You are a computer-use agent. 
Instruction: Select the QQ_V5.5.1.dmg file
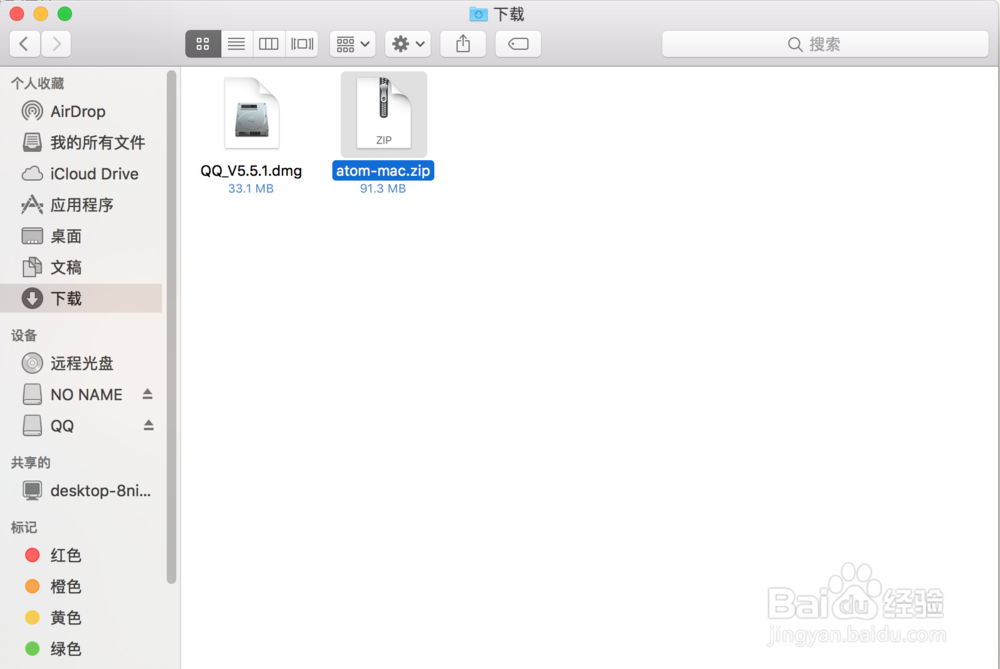pos(251,113)
